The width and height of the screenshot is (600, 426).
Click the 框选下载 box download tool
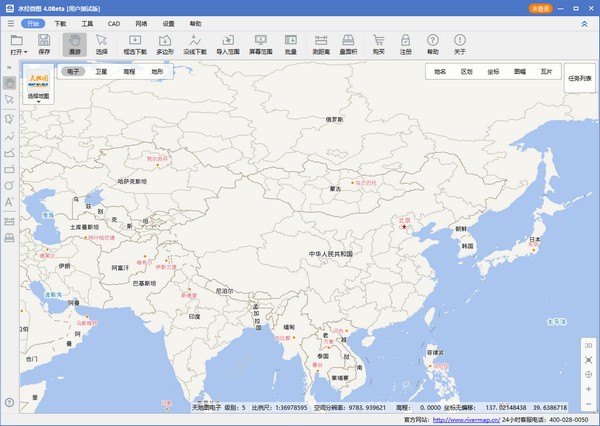pyautogui.click(x=135, y=43)
